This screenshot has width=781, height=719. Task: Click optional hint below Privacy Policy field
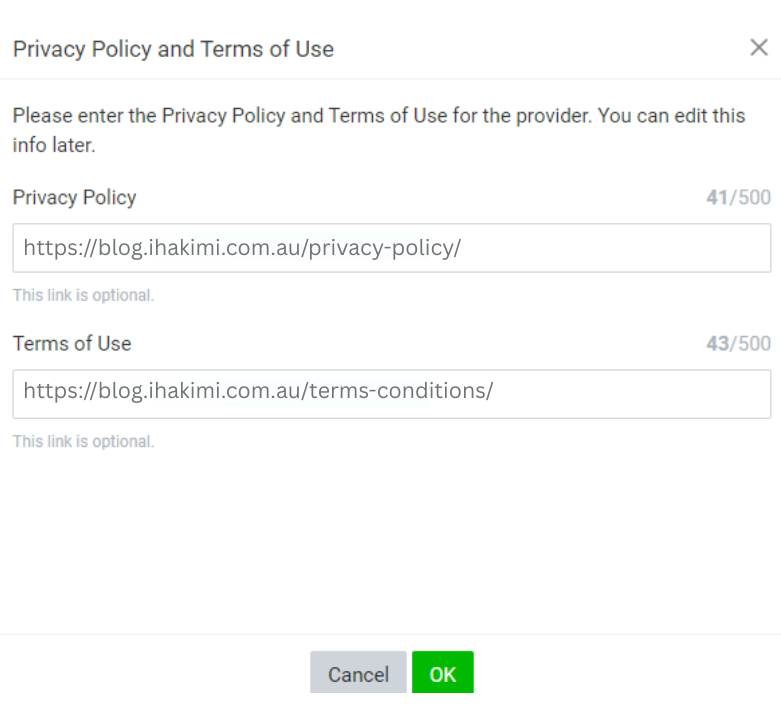(83, 296)
